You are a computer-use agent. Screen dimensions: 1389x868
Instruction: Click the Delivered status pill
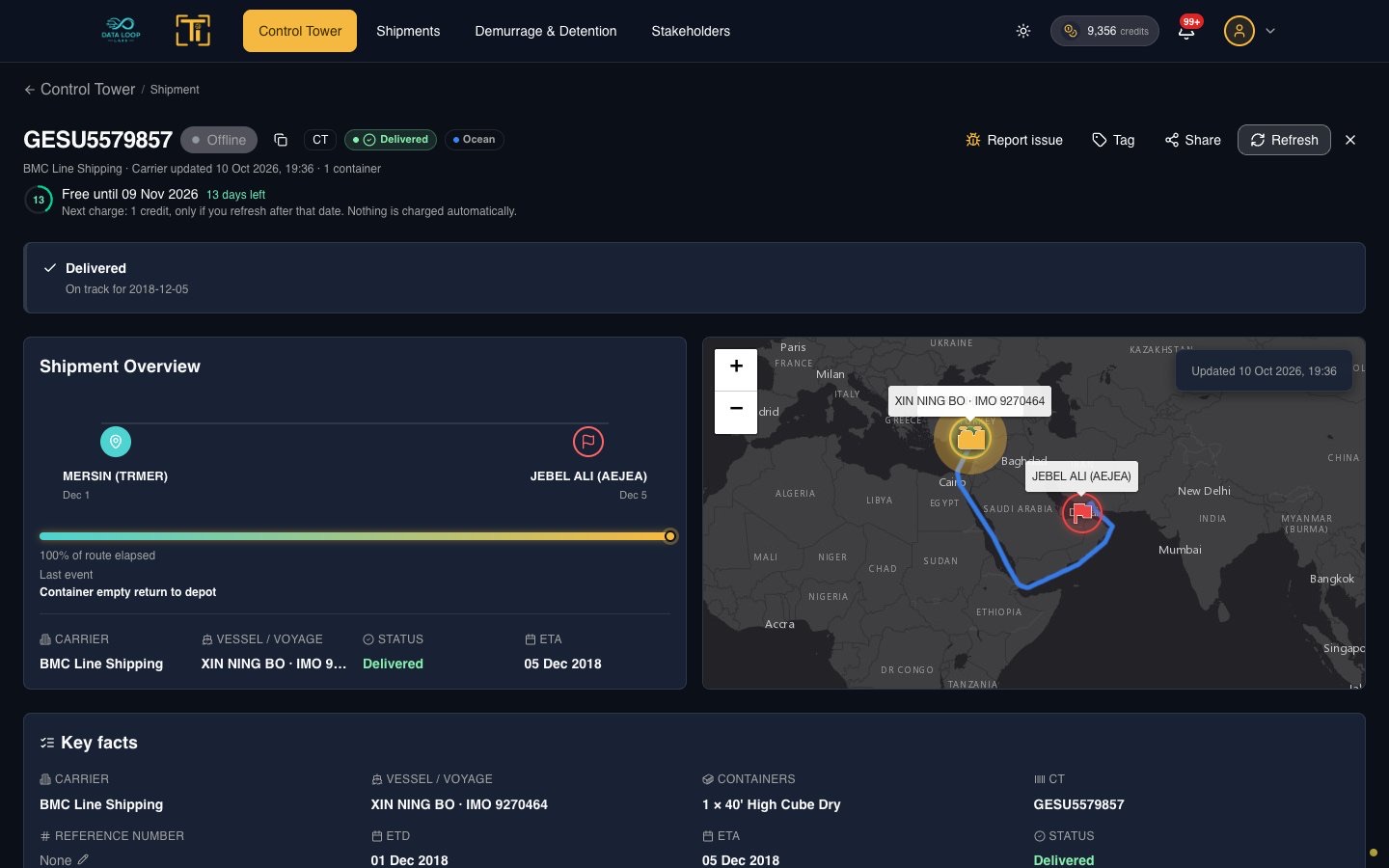pyautogui.click(x=391, y=140)
